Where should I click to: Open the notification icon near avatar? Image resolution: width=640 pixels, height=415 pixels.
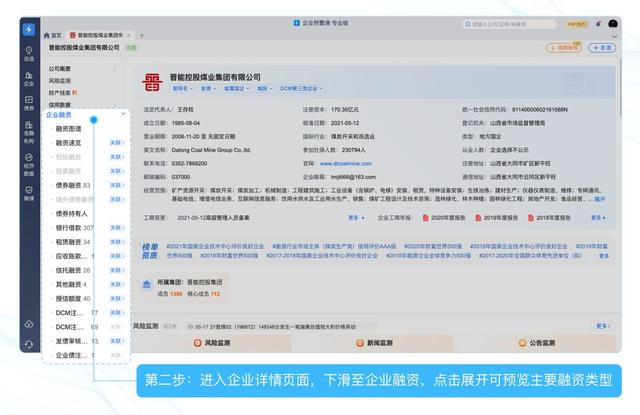tap(598, 24)
